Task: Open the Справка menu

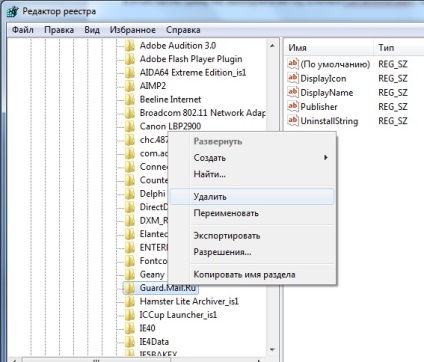Action: click(183, 30)
